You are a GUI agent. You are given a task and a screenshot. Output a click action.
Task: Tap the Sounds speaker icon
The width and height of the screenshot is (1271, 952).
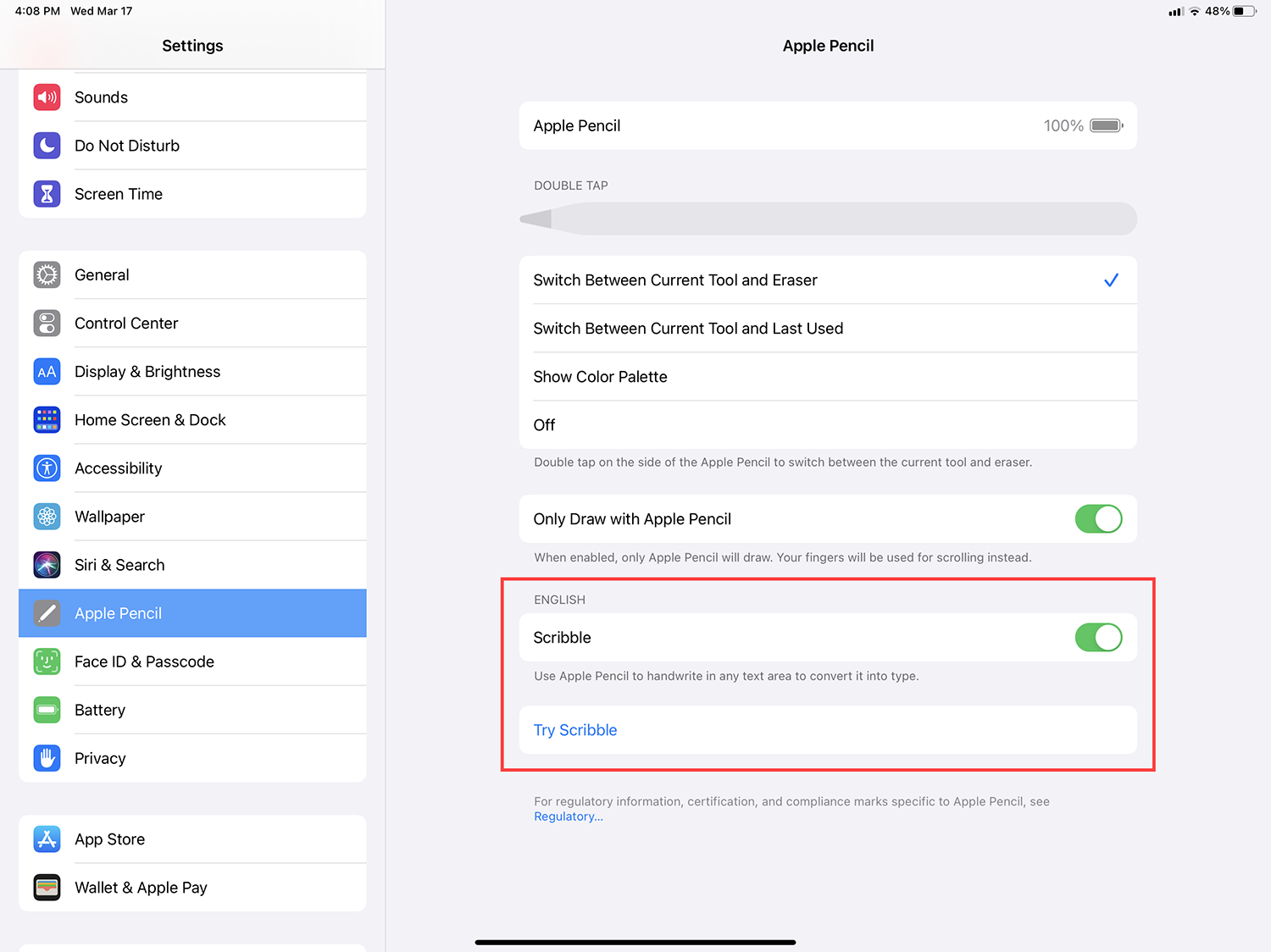pyautogui.click(x=47, y=97)
